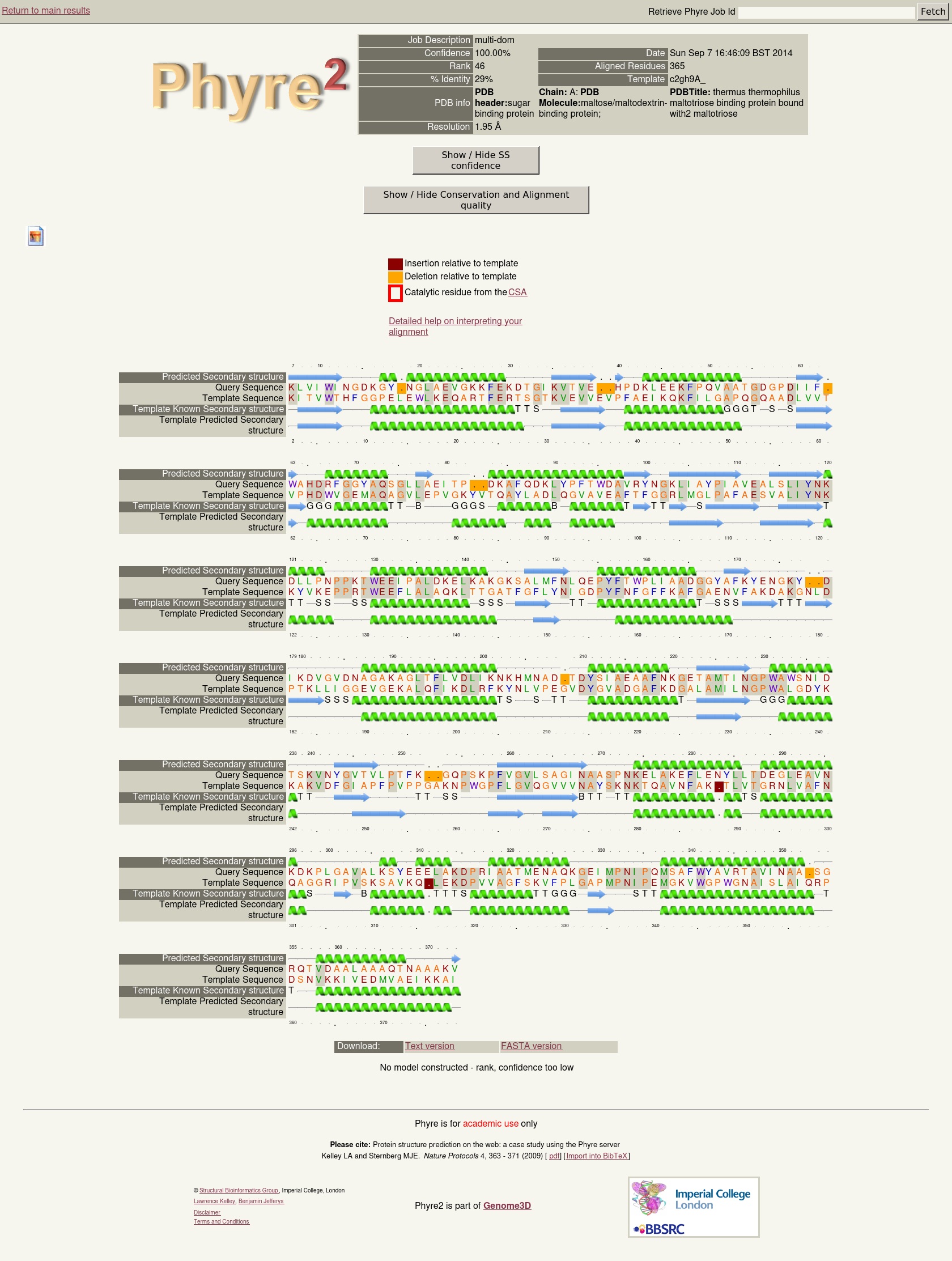952x1261 pixels.
Task: Click the Imperial College London BBSRC logo
Action: 693,1207
